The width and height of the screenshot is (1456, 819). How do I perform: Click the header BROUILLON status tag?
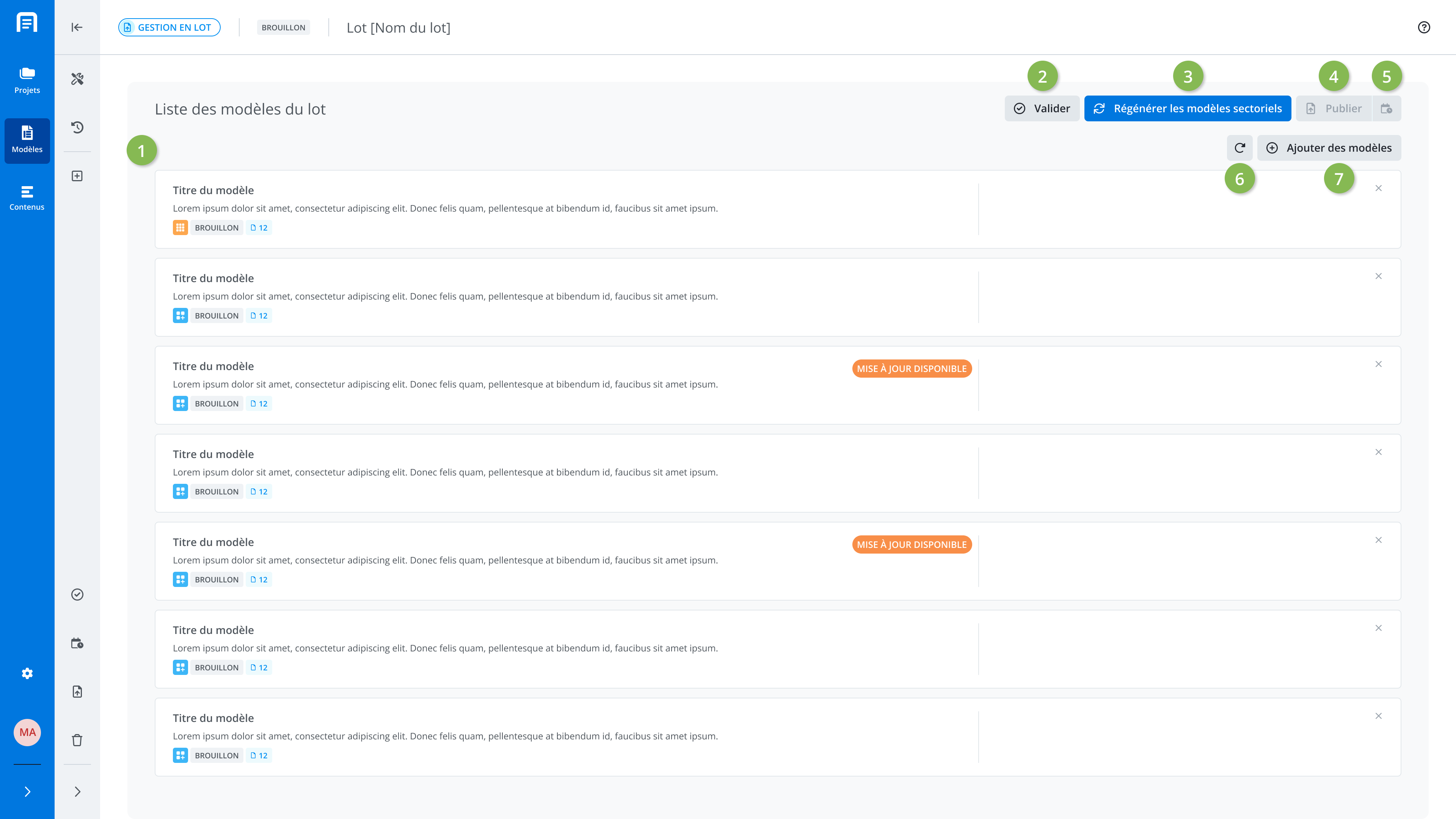pyautogui.click(x=283, y=27)
